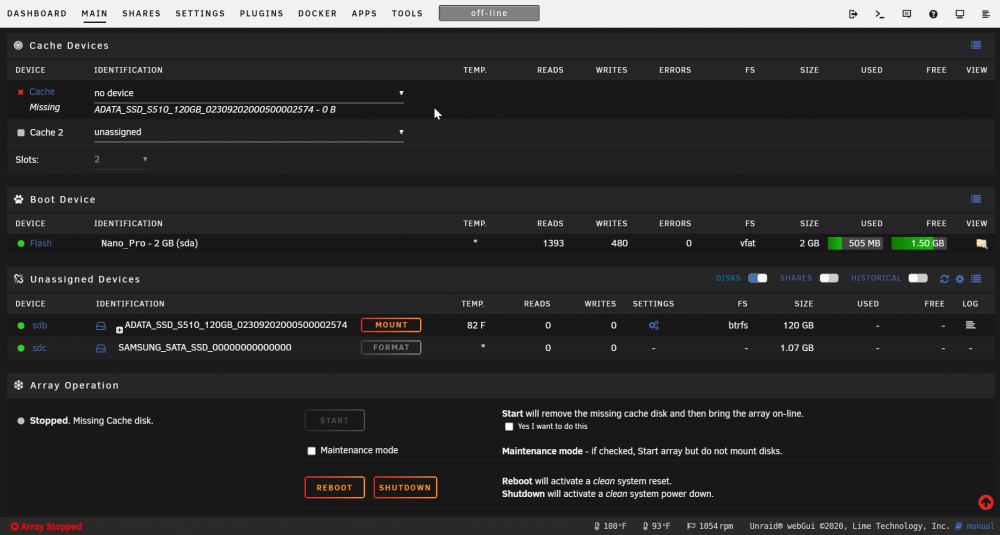Click the 1054 rpm fan reading

pyautogui.click(x=709, y=526)
